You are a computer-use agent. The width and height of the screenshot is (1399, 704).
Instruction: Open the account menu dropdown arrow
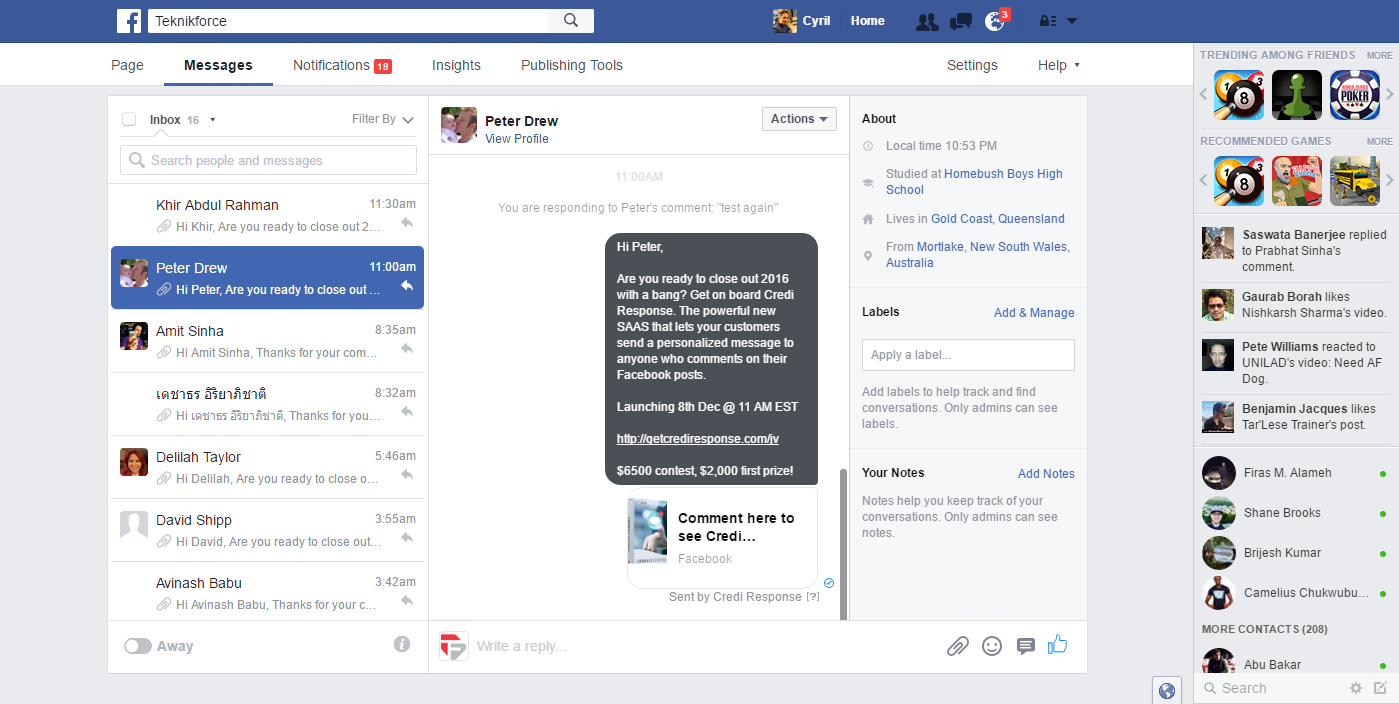pyautogui.click(x=1072, y=21)
